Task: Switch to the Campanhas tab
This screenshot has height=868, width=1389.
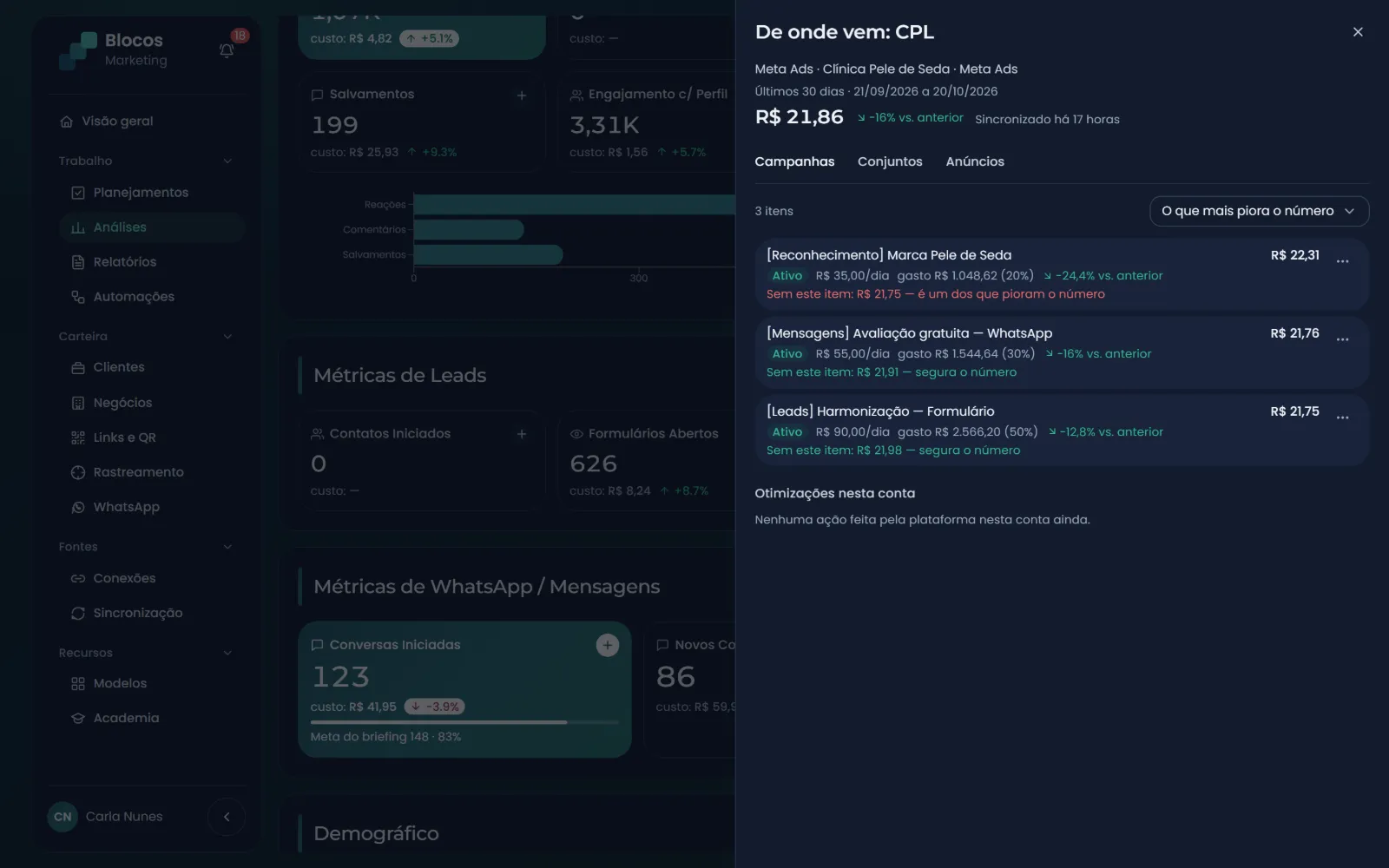Action: [794, 161]
